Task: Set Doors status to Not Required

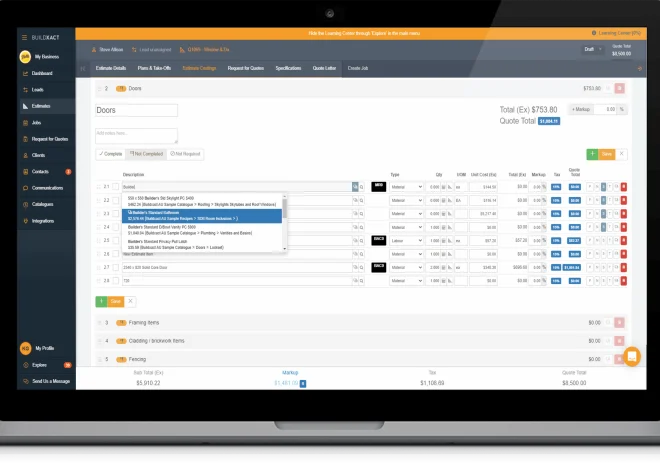Action: (x=185, y=154)
